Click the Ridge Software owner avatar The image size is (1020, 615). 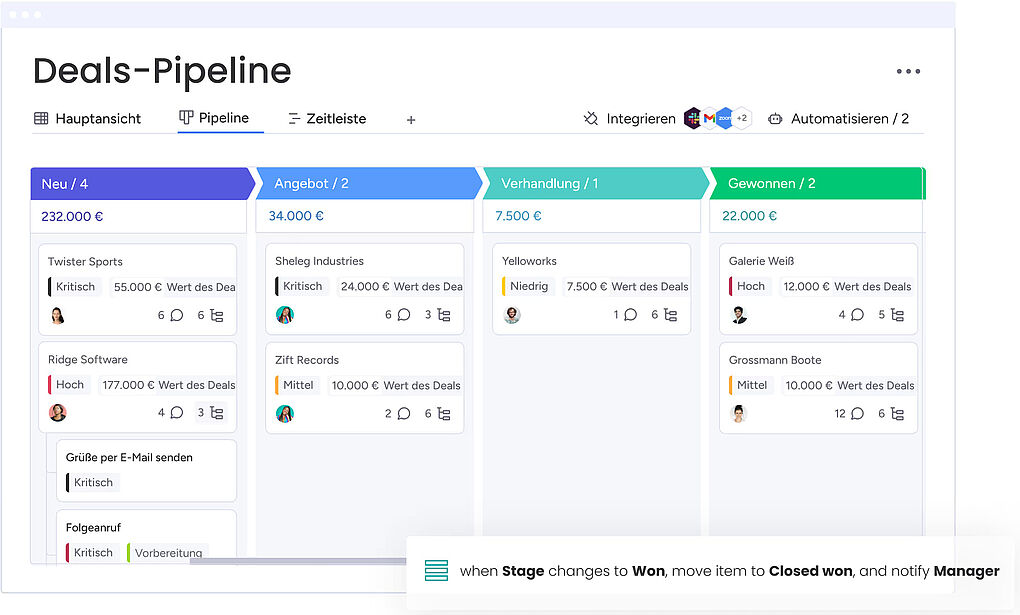coord(58,412)
